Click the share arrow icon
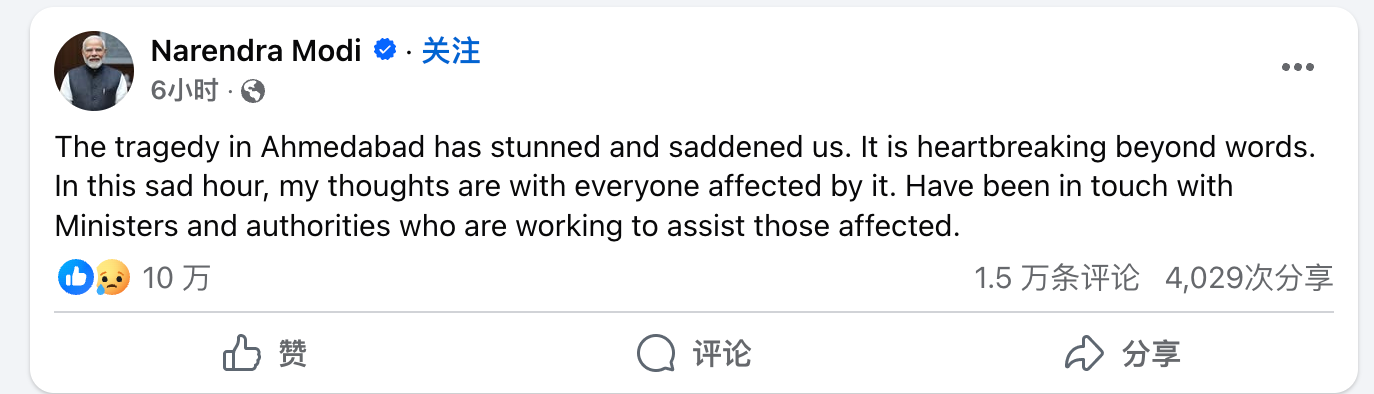 click(x=1085, y=353)
